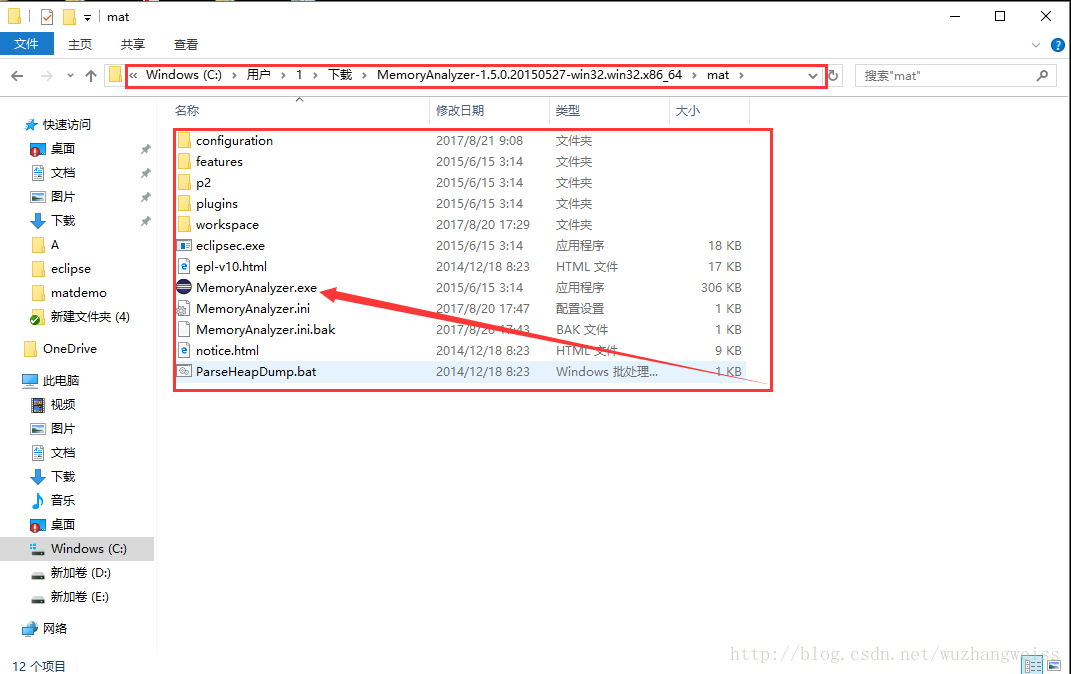This screenshot has height=674, width=1071.
Task: Select the p2 folder icon
Action: (184, 183)
